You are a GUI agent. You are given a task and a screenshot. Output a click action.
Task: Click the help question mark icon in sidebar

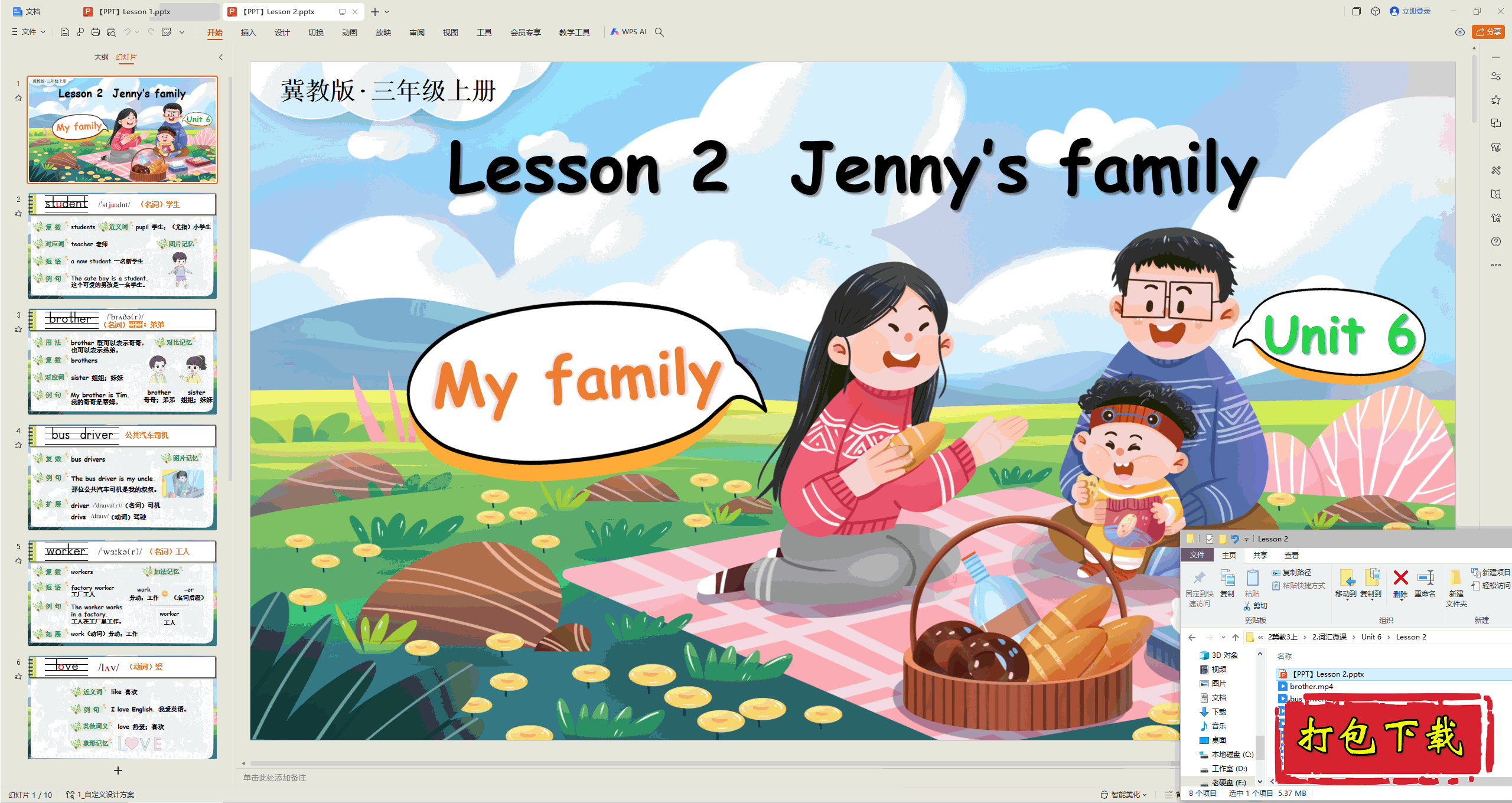pyautogui.click(x=1496, y=241)
